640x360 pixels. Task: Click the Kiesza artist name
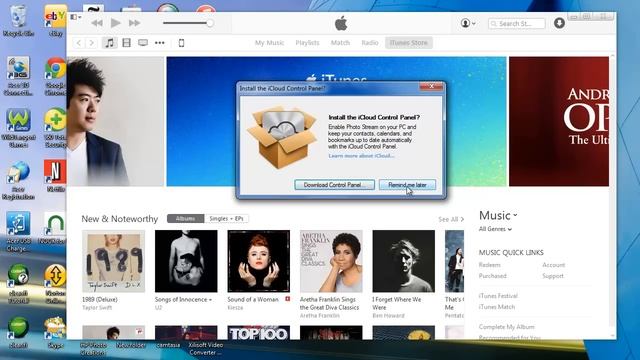tap(235, 308)
